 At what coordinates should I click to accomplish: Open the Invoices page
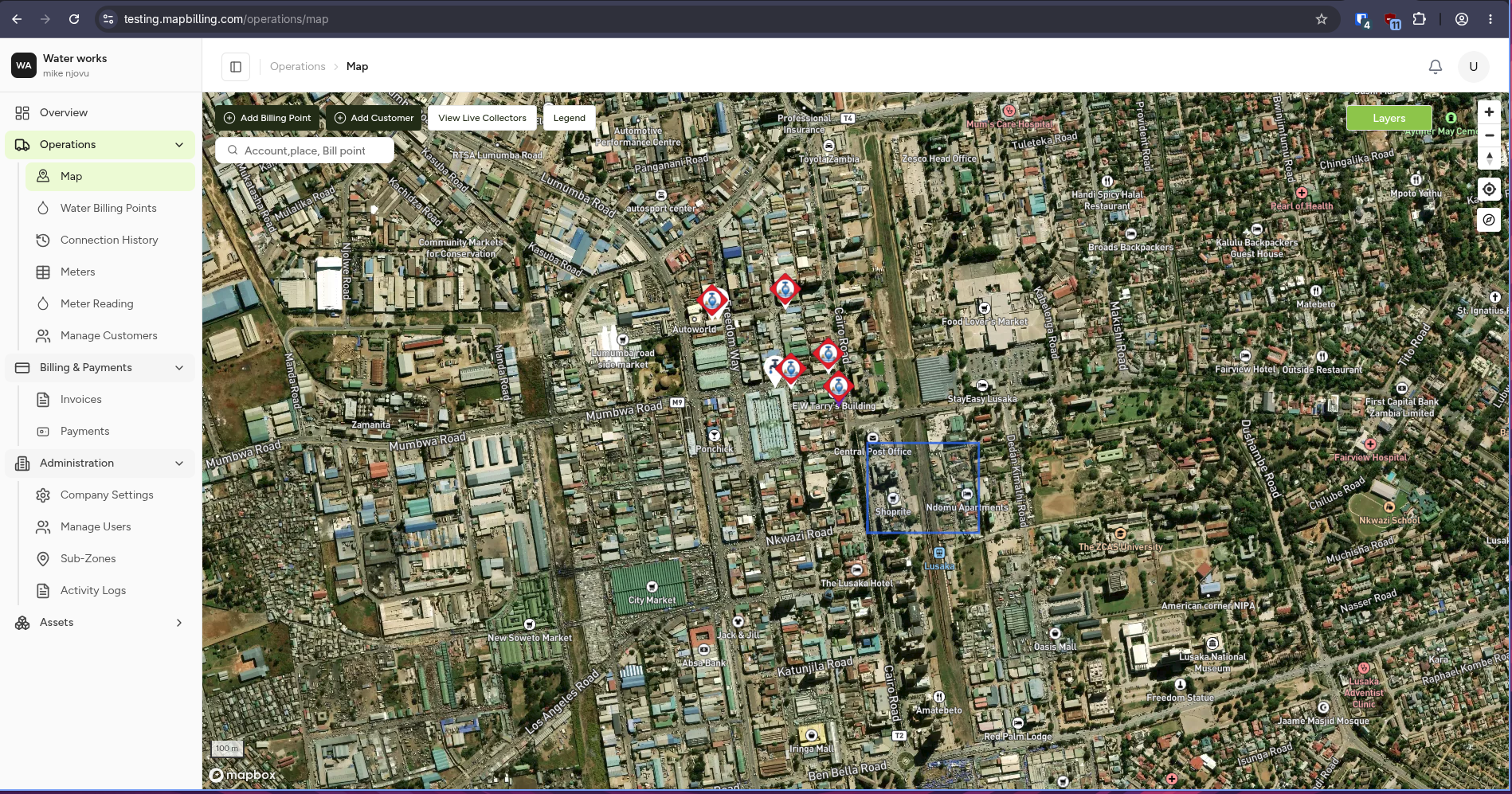click(x=110, y=400)
